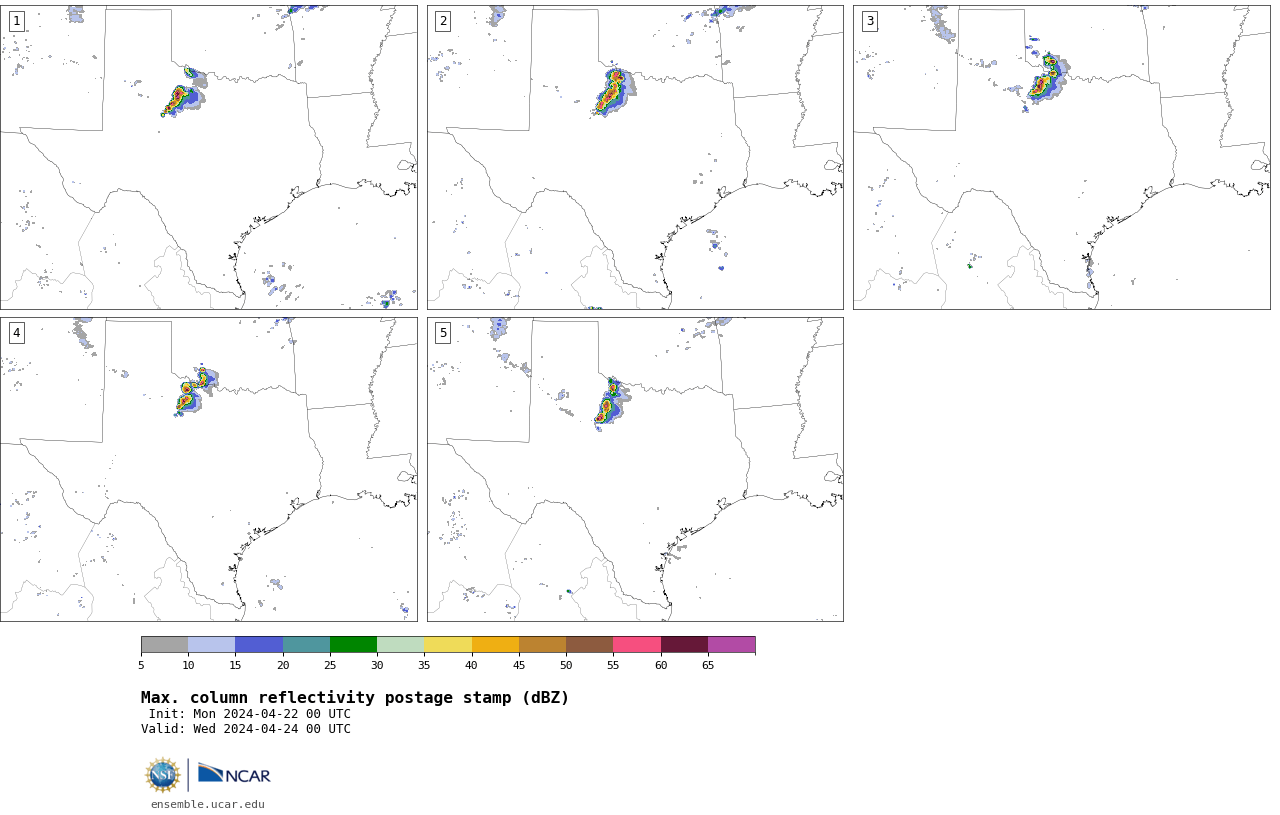Click the colorbar tick label 5
The image size is (1280, 815).
coord(141,665)
